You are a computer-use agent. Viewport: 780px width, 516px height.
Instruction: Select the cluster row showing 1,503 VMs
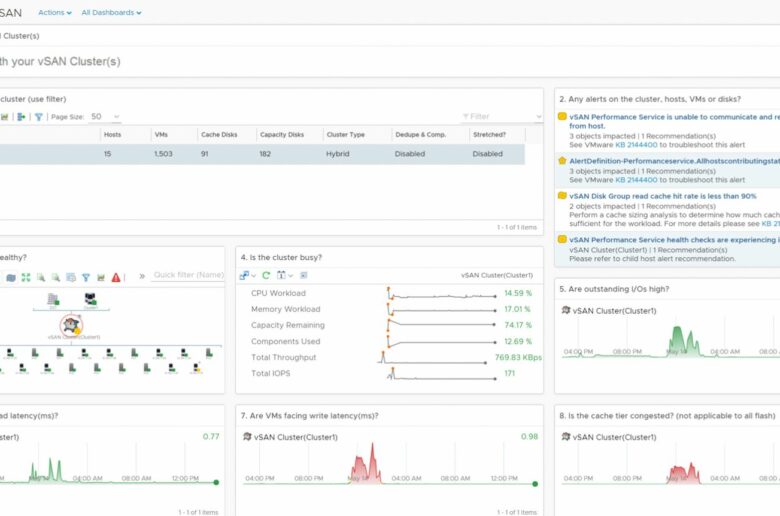point(262,154)
